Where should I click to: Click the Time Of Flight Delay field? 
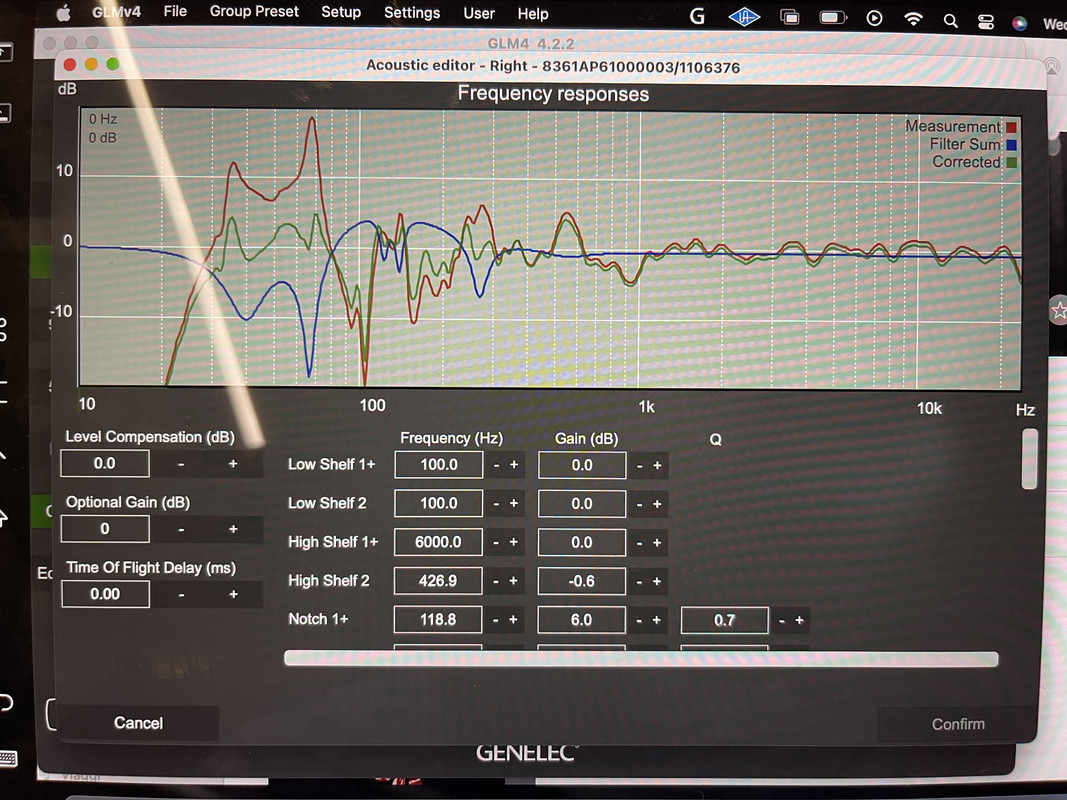click(x=105, y=594)
